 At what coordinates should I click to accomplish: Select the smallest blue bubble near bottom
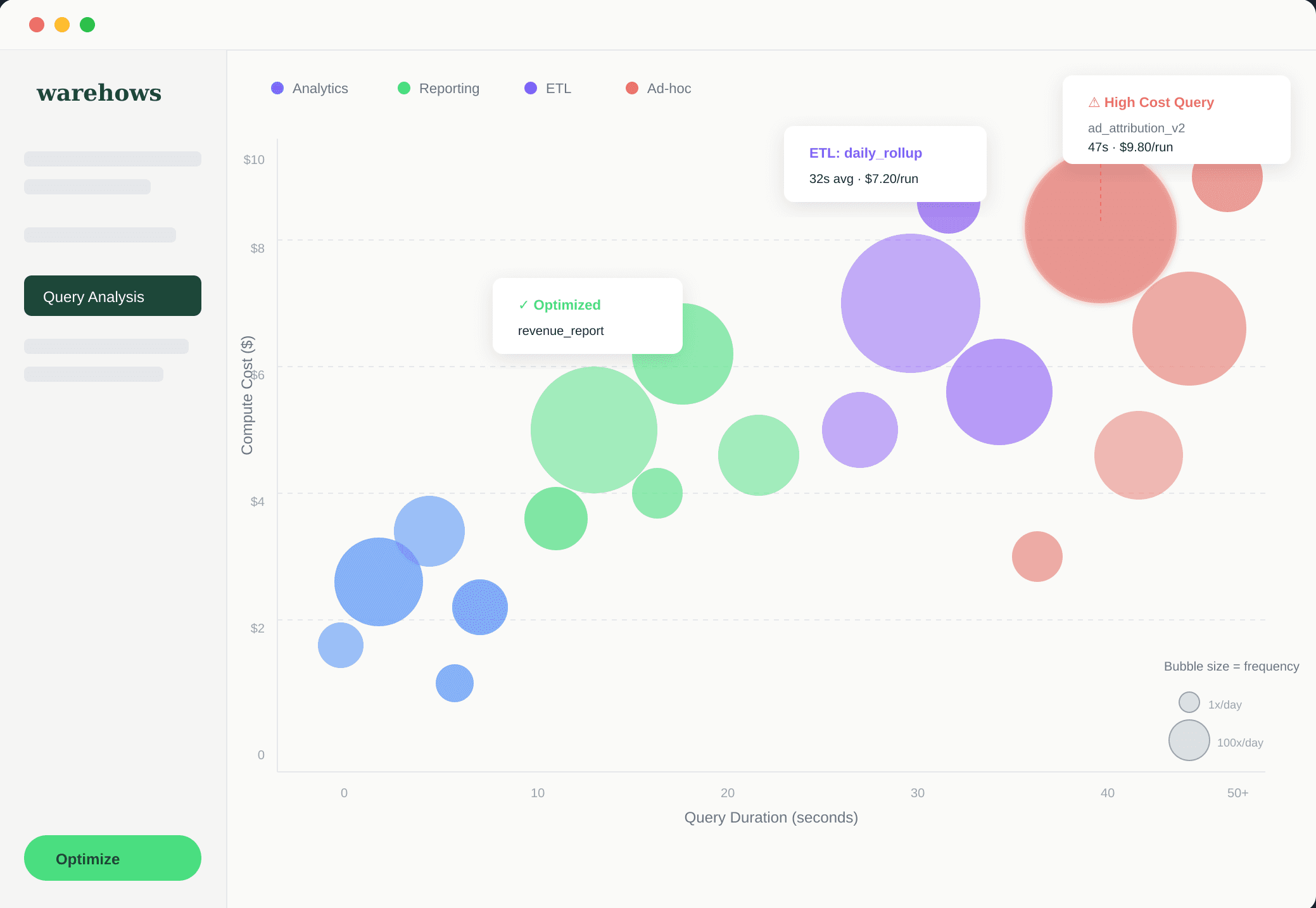[x=454, y=683]
